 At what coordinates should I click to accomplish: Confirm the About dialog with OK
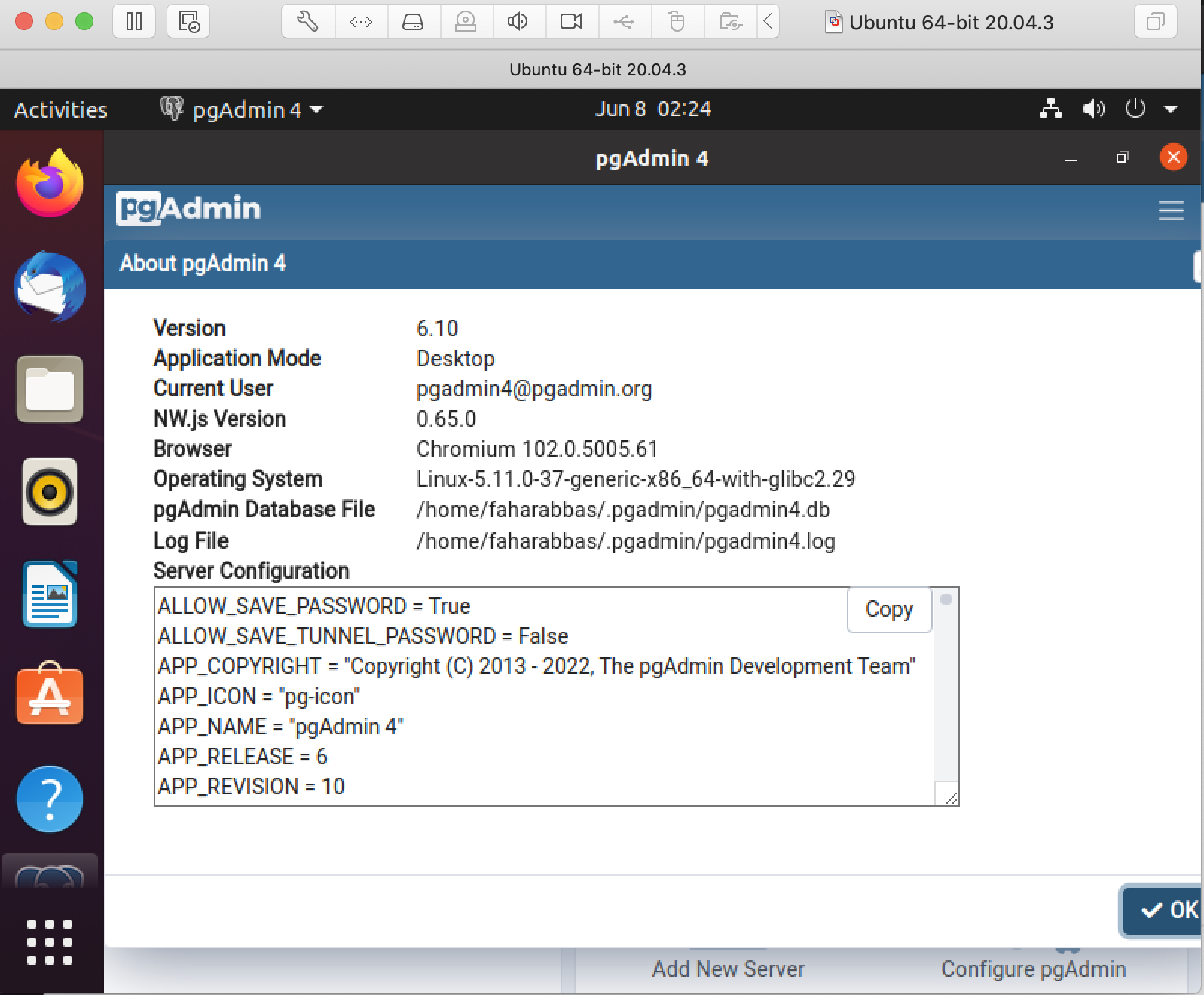click(1163, 911)
